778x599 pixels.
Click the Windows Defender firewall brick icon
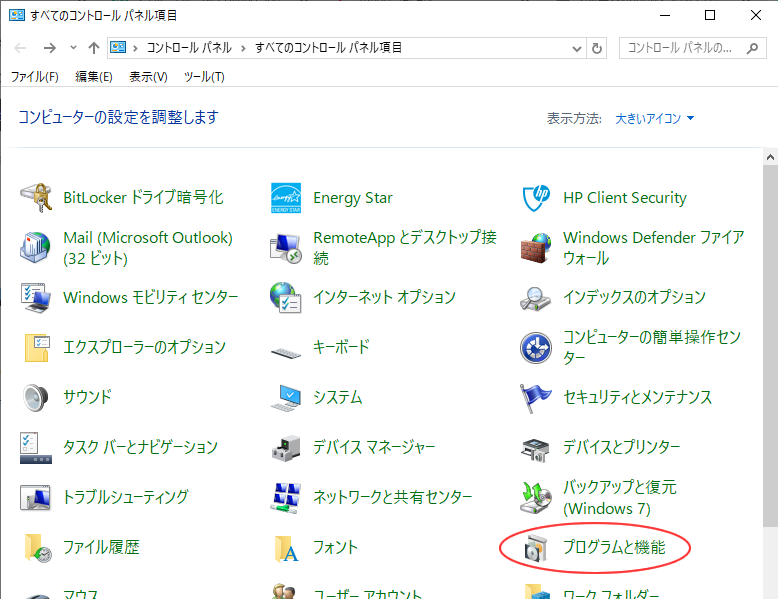tap(536, 247)
